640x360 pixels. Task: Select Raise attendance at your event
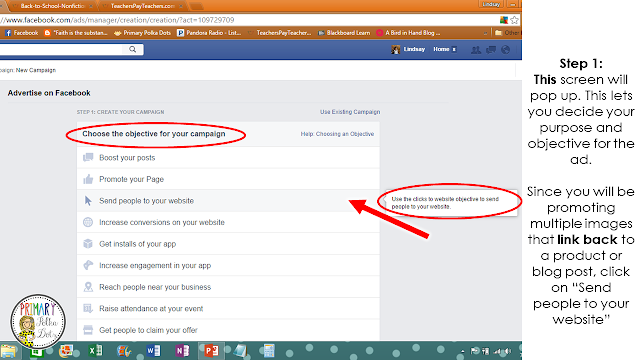[228, 309]
